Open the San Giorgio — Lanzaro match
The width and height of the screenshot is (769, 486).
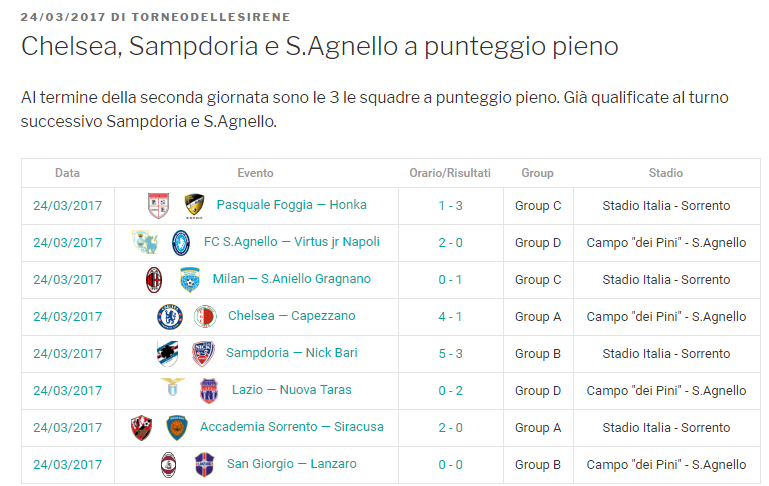click(x=291, y=464)
